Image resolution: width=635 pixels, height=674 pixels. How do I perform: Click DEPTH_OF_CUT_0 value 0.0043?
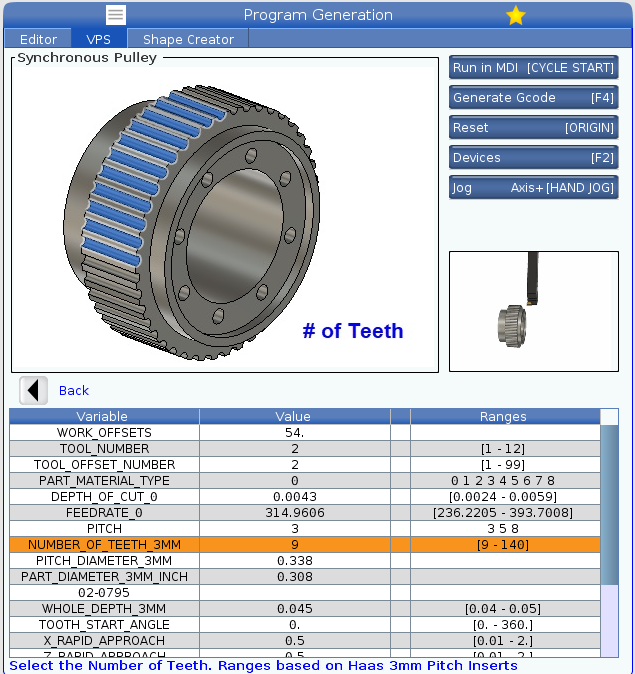click(294, 496)
